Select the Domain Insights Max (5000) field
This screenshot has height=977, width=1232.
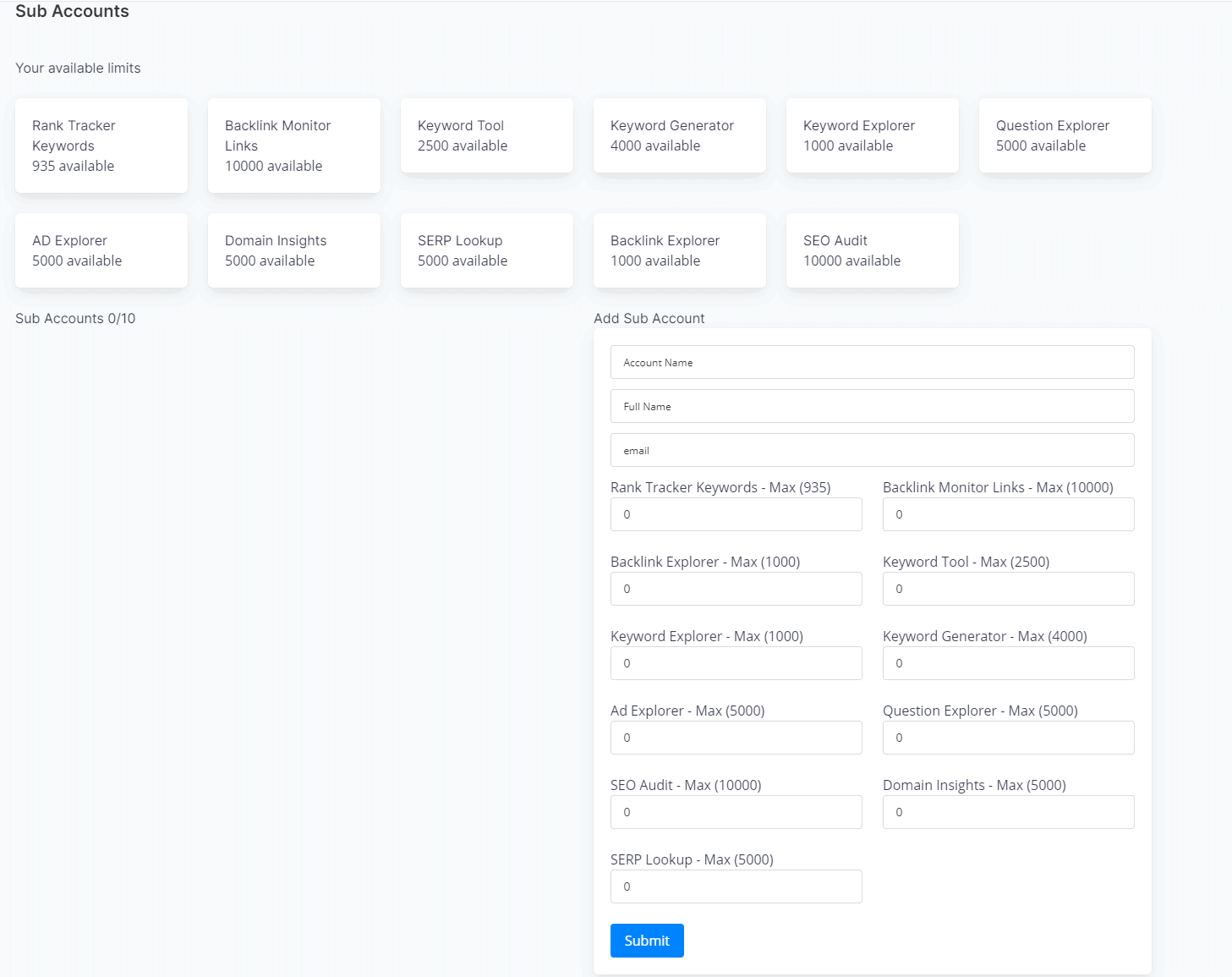coord(1008,812)
